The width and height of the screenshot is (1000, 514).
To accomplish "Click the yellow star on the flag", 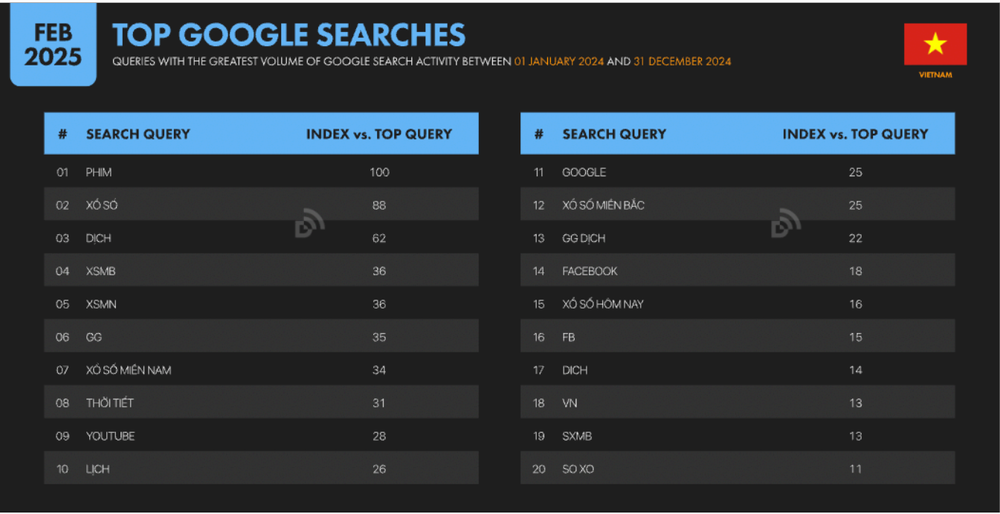I will (x=935, y=44).
